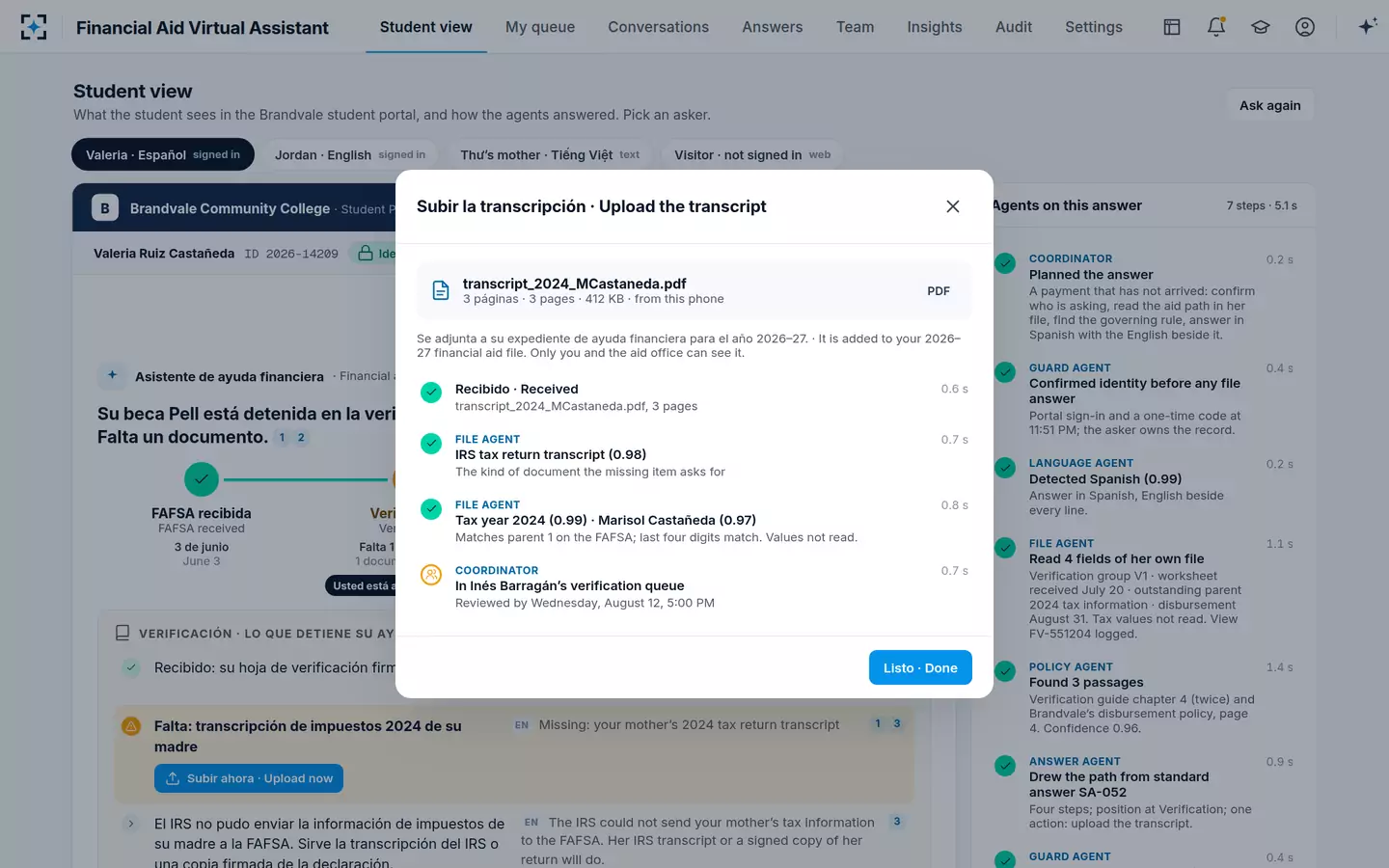Click the upload icon on Subir ahora
This screenshot has height=868, width=1389.
[173, 778]
